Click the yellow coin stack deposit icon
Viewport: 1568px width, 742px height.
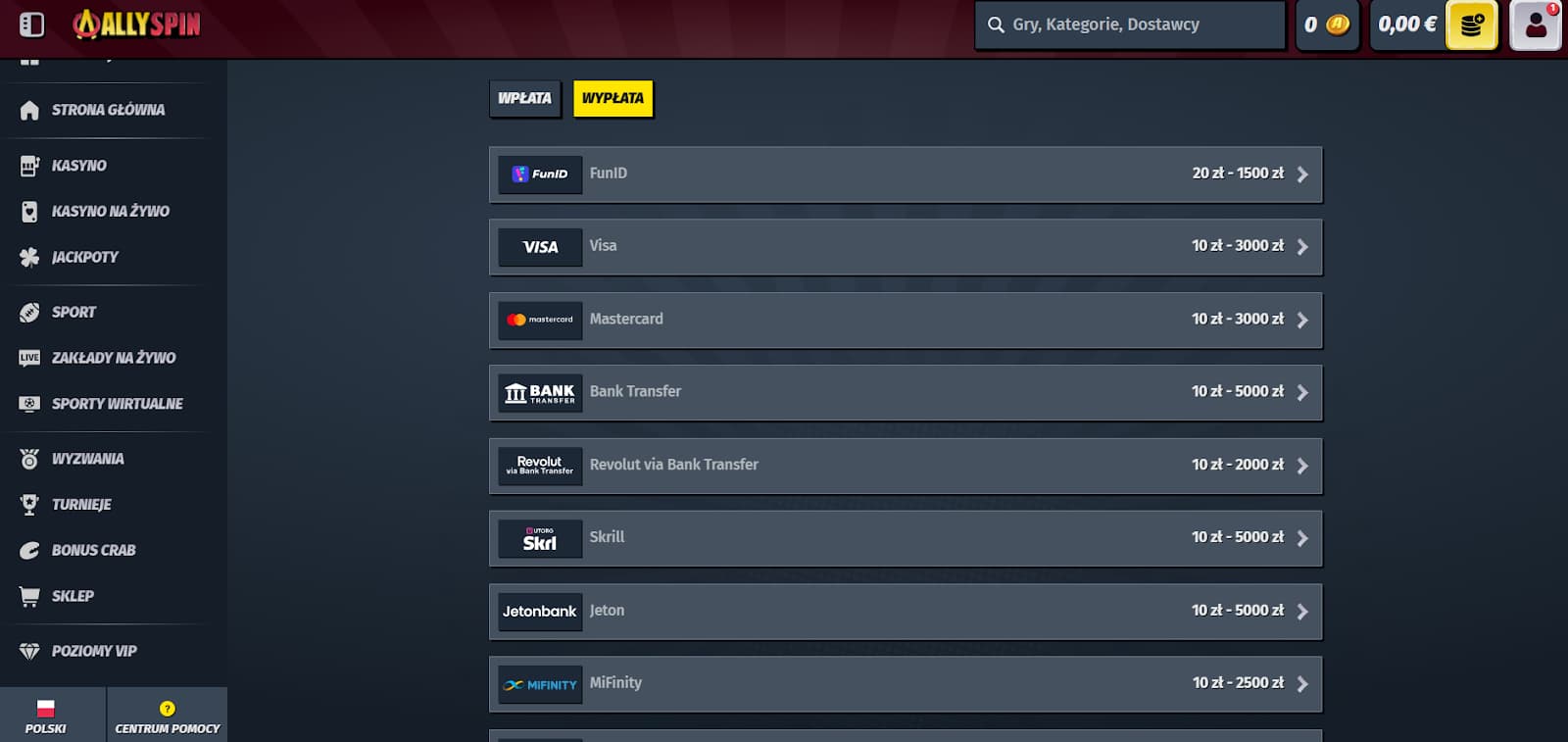click(1471, 25)
